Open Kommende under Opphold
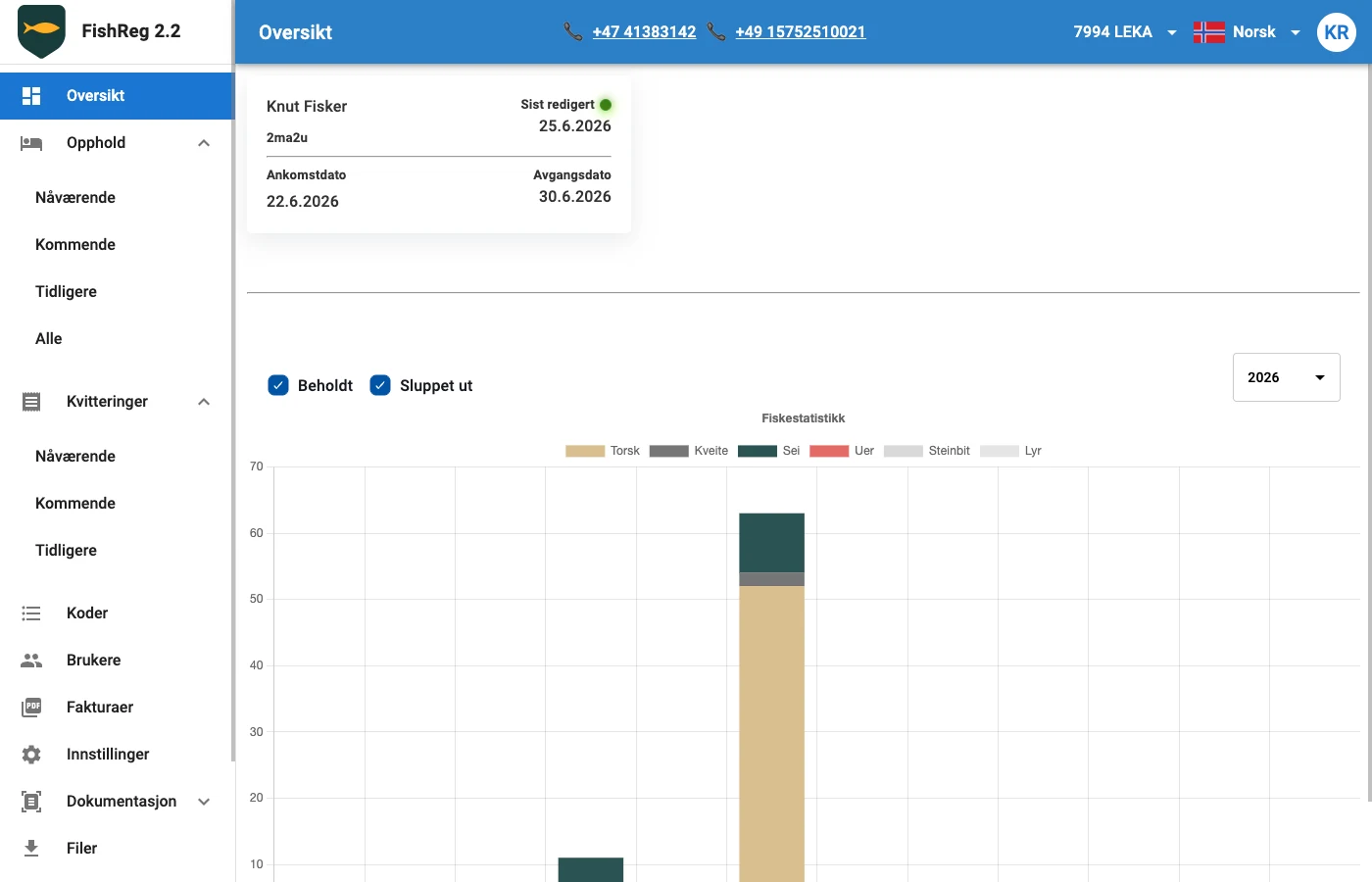This screenshot has height=882, width=1372. tap(118, 245)
